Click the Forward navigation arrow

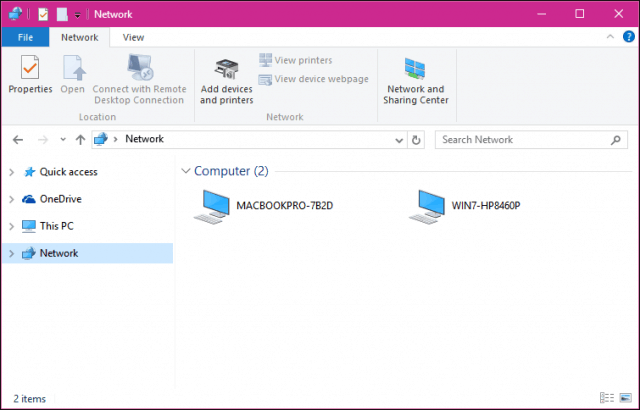click(43, 140)
